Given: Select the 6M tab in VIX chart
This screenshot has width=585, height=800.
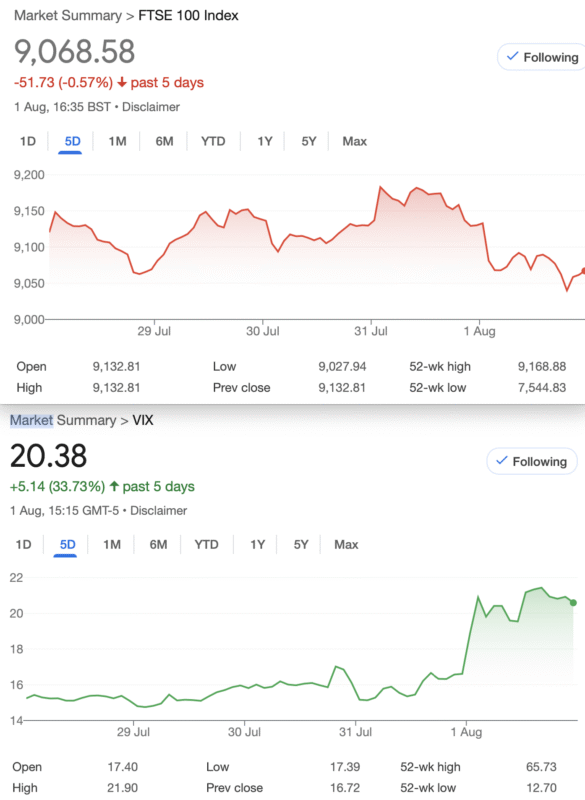Looking at the screenshot, I should 158,544.
